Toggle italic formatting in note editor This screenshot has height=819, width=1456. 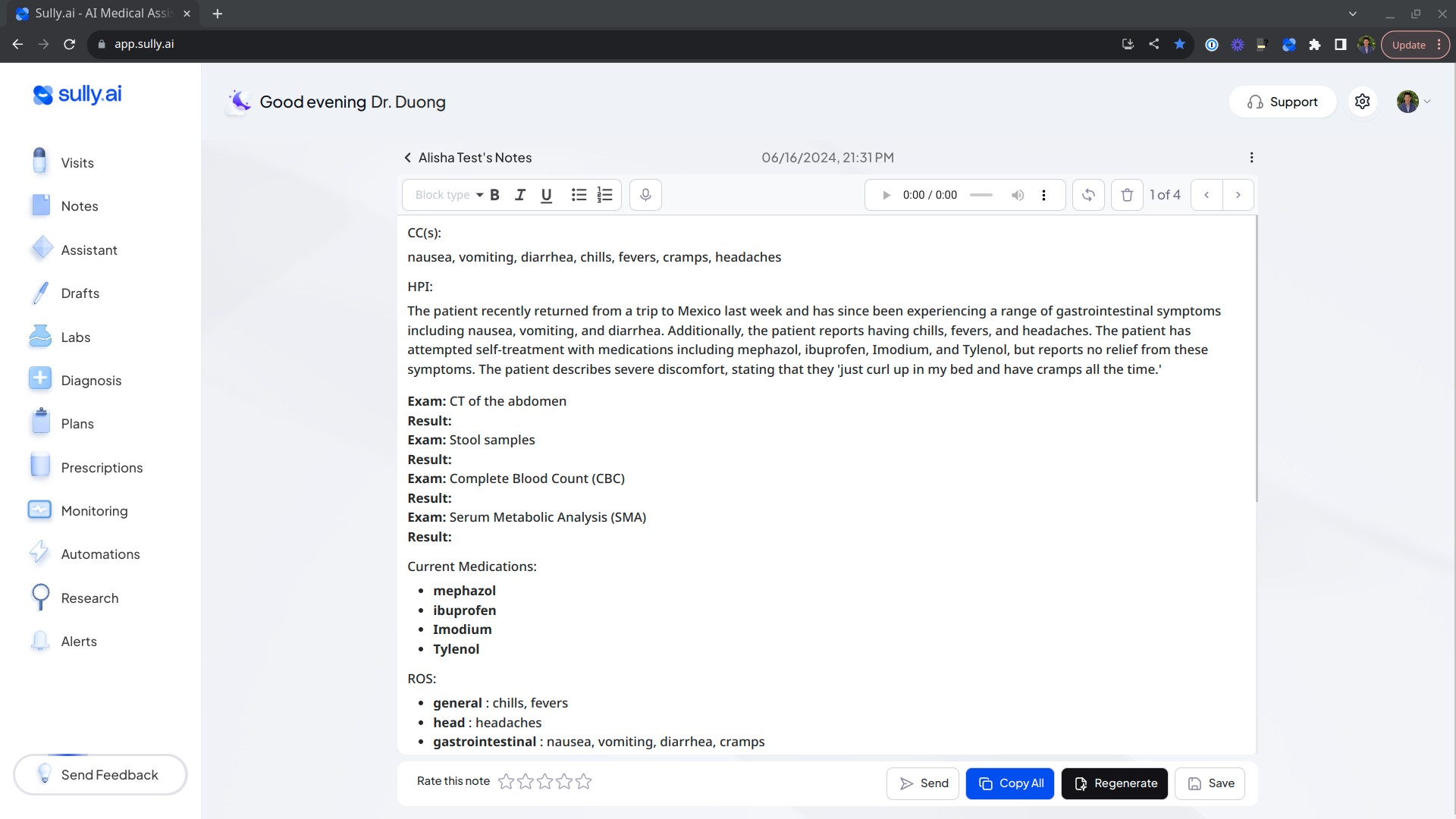520,195
